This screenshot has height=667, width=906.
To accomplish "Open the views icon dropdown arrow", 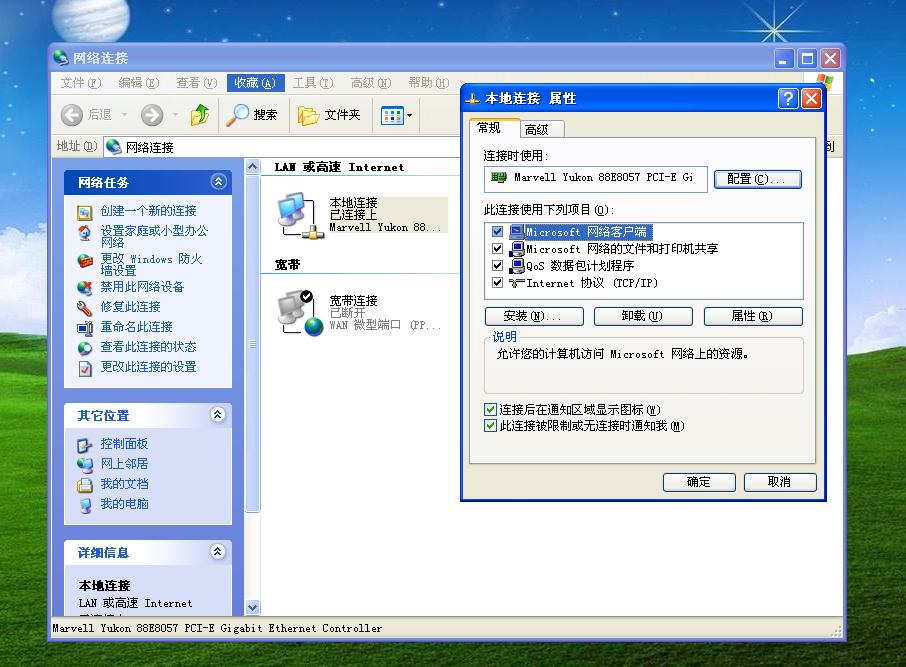I will pos(408,115).
